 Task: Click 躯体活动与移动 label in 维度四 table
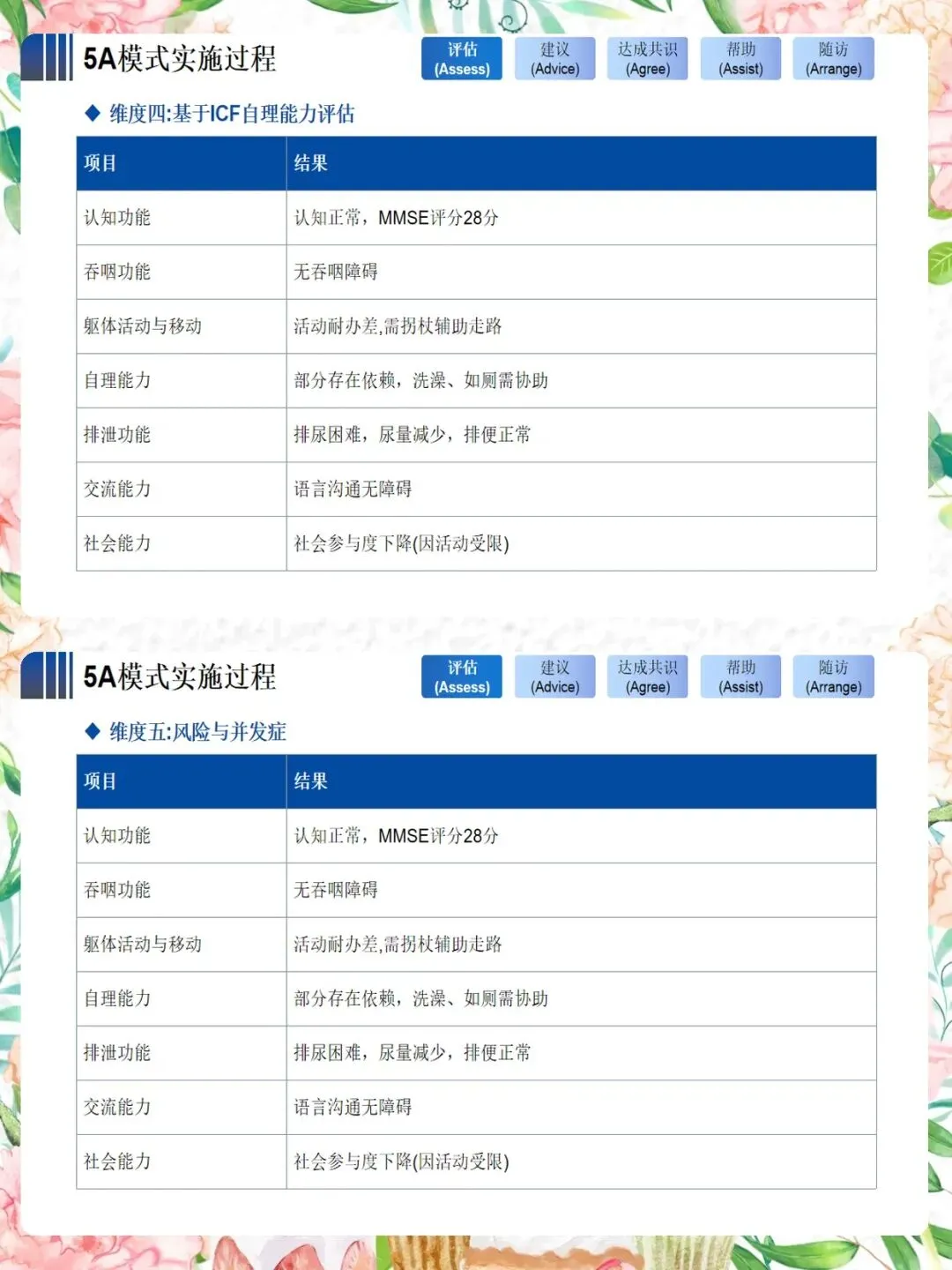(143, 326)
